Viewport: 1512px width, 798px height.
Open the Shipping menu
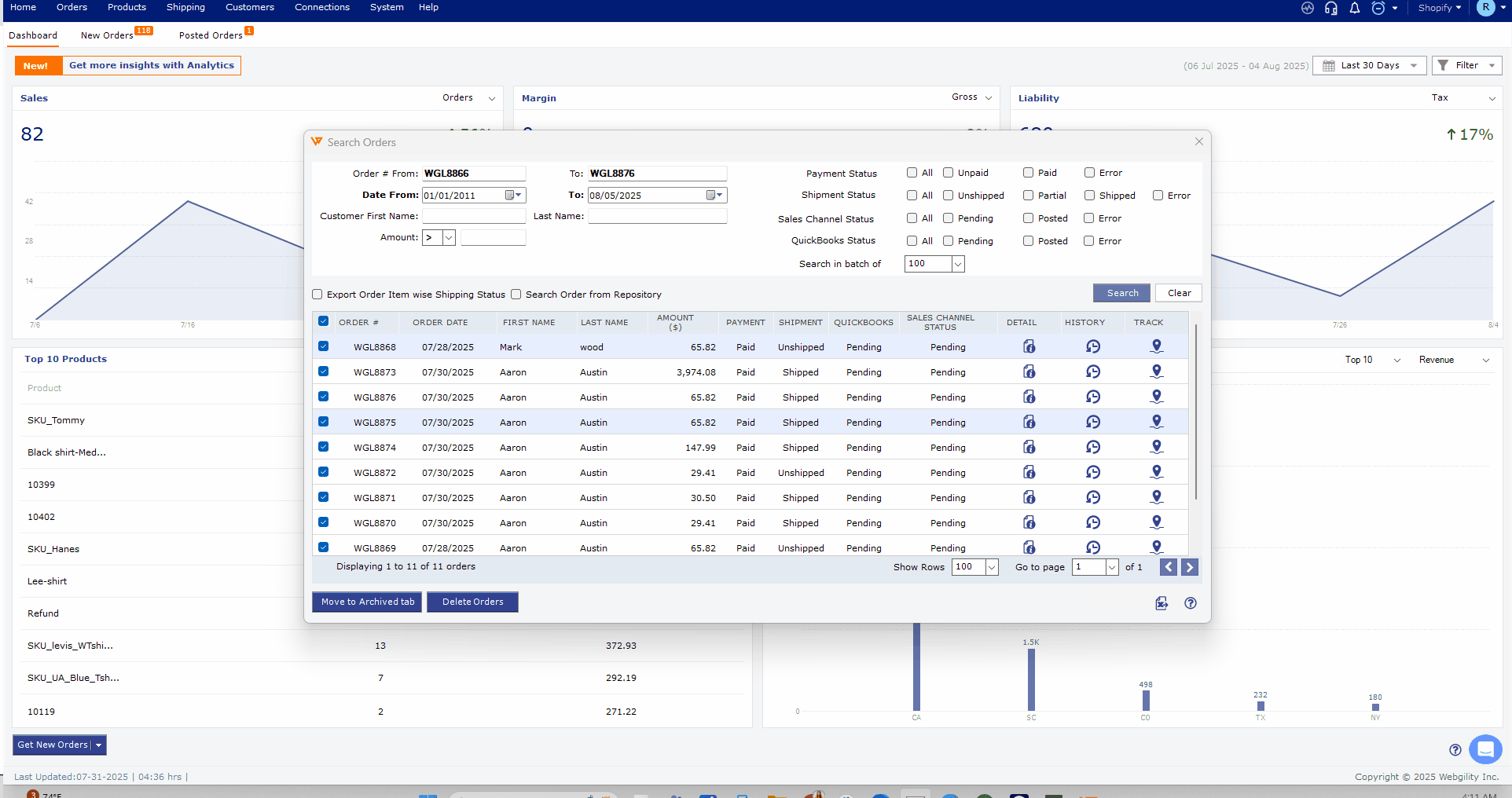tap(185, 7)
